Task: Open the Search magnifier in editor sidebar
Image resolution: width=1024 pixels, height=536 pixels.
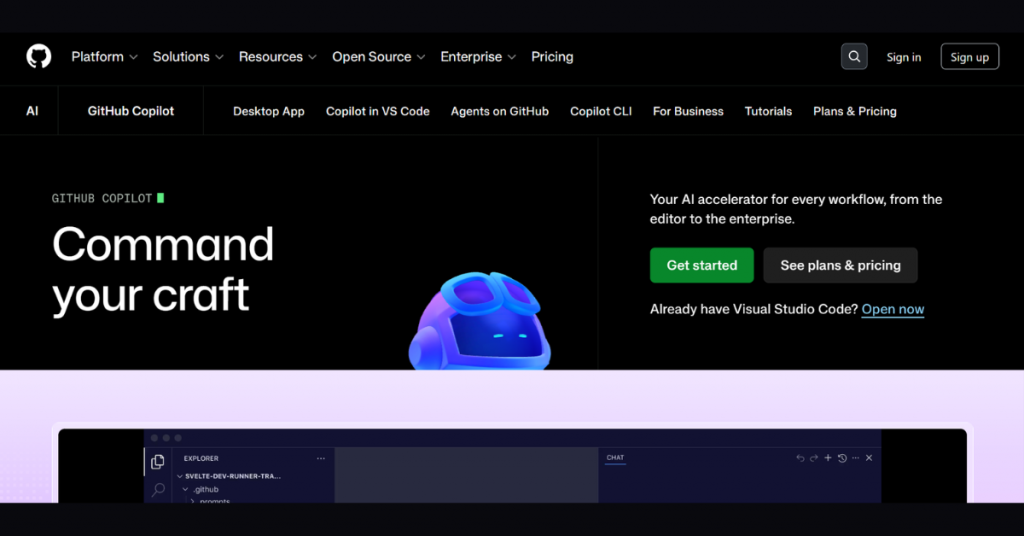Action: [x=158, y=490]
